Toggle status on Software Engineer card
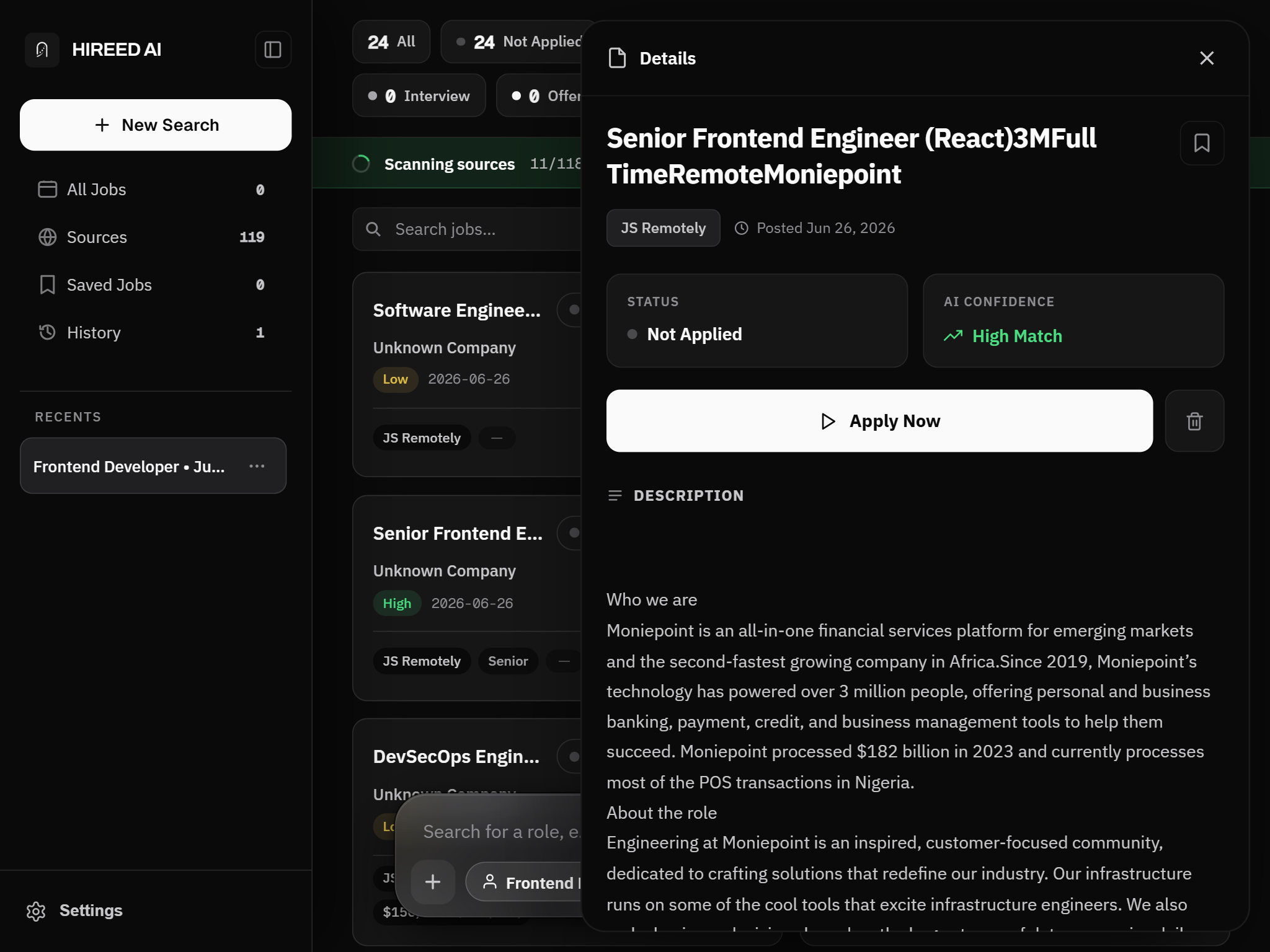The width and height of the screenshot is (1270, 952). [x=571, y=310]
